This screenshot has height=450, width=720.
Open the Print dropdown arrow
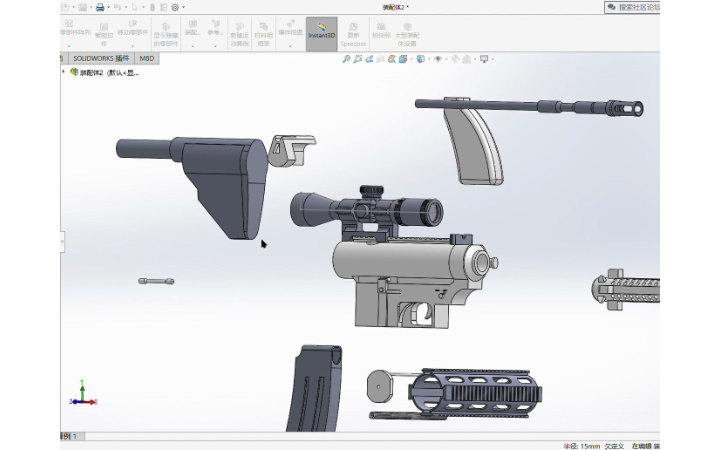pos(108,7)
